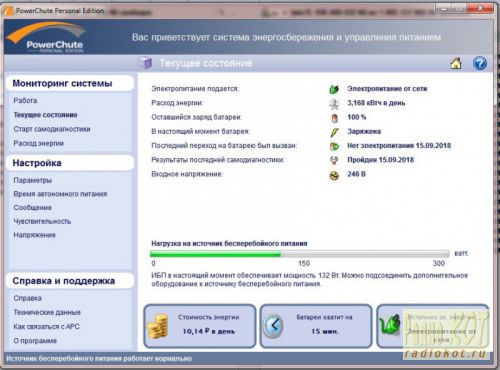This screenshot has width=500, height=370.
Task: Click the energy usage icon beside 3,168 кВтч
Action: click(x=334, y=103)
